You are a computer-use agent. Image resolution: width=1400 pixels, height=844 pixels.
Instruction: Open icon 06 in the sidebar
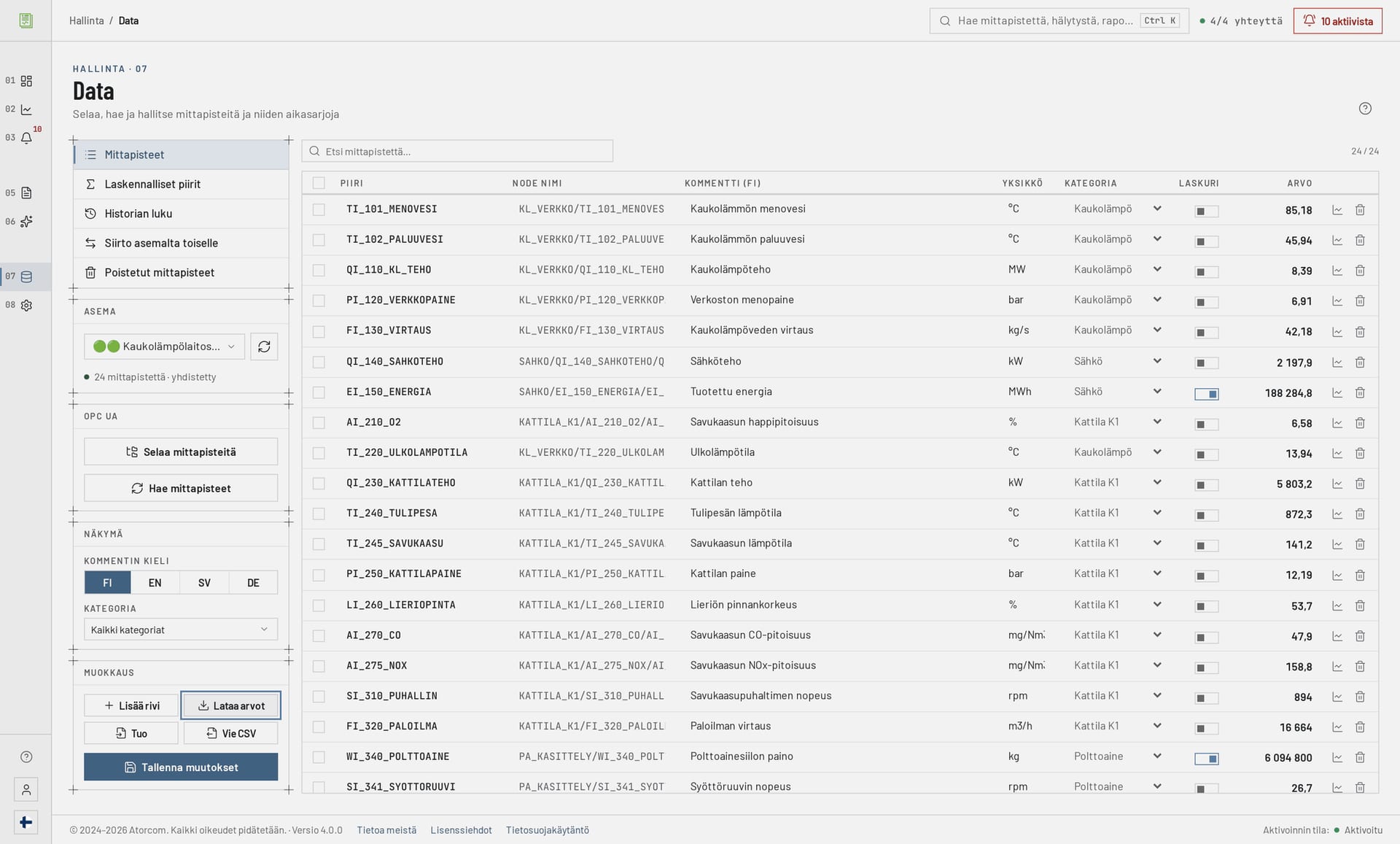click(x=26, y=222)
